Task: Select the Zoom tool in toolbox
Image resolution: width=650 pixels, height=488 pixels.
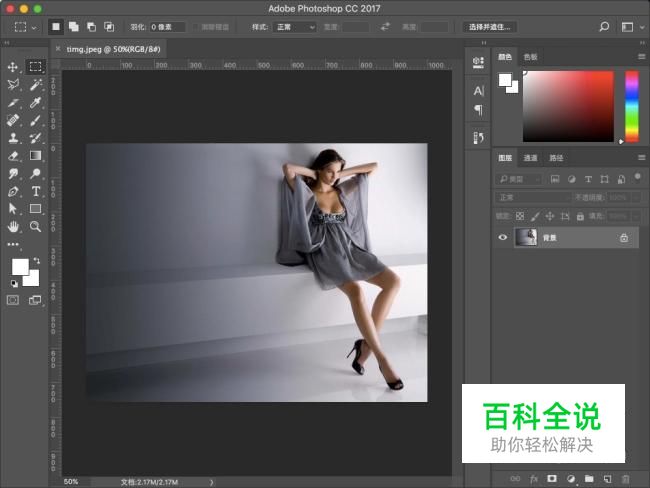Action: pos(35,226)
